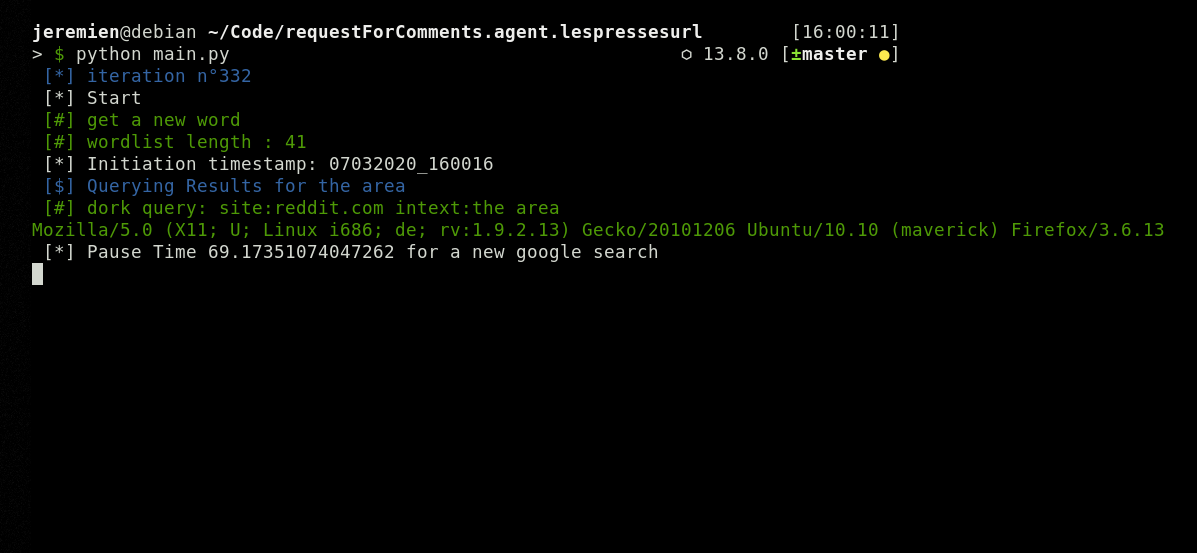Click the clock timestamp 16:00:11

coord(846,32)
